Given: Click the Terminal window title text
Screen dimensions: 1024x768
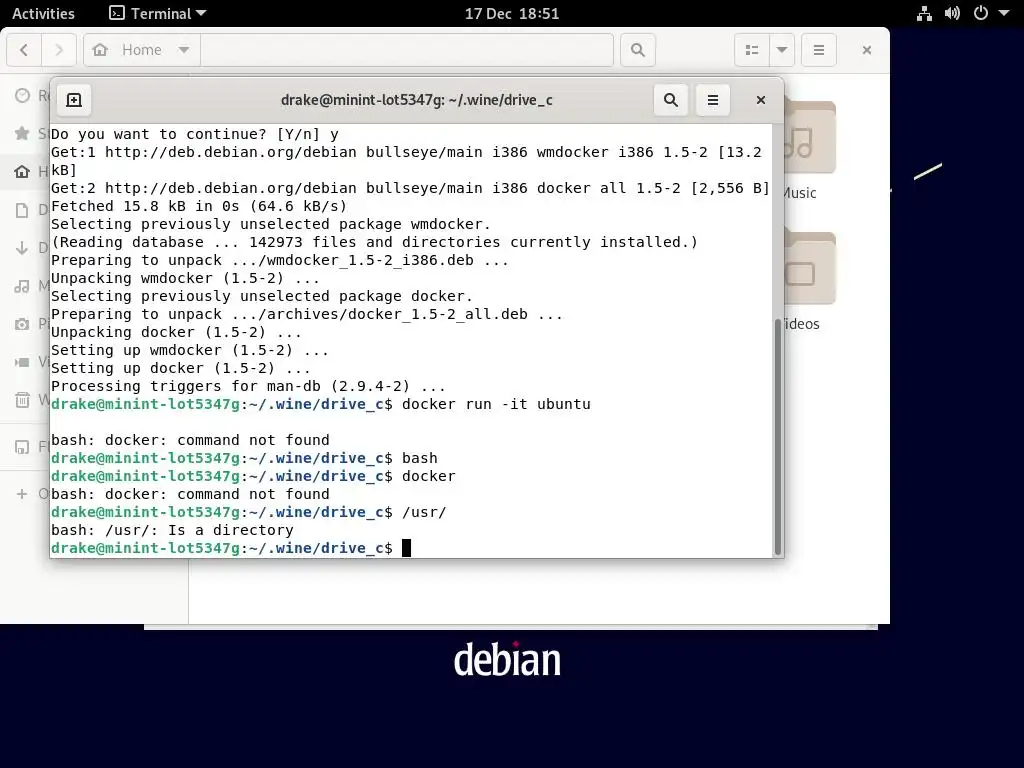Looking at the screenshot, I should [x=417, y=100].
